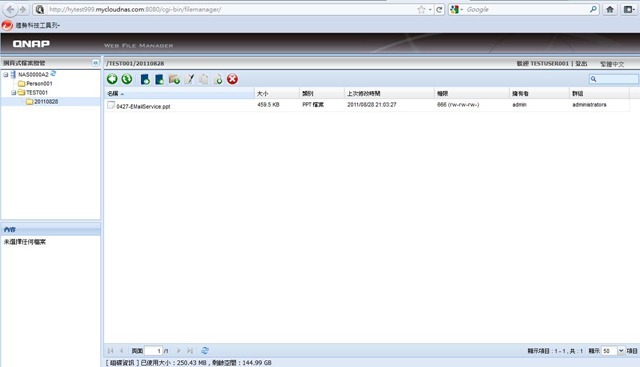Image resolution: width=640 pixels, height=367 pixels.
Task: Refresh the file list from the pager bar
Action: tap(205, 350)
